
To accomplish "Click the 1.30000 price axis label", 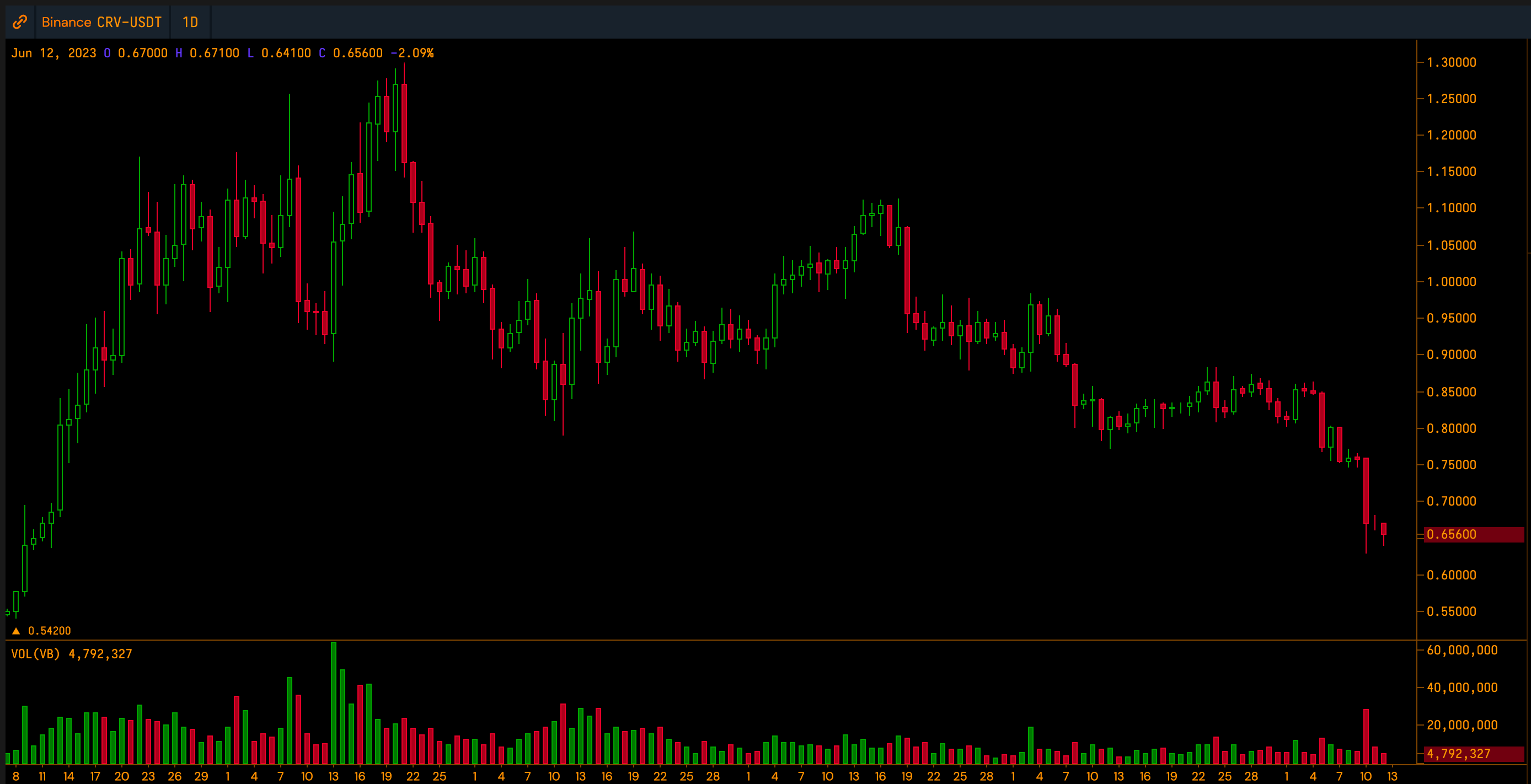I will (1451, 62).
